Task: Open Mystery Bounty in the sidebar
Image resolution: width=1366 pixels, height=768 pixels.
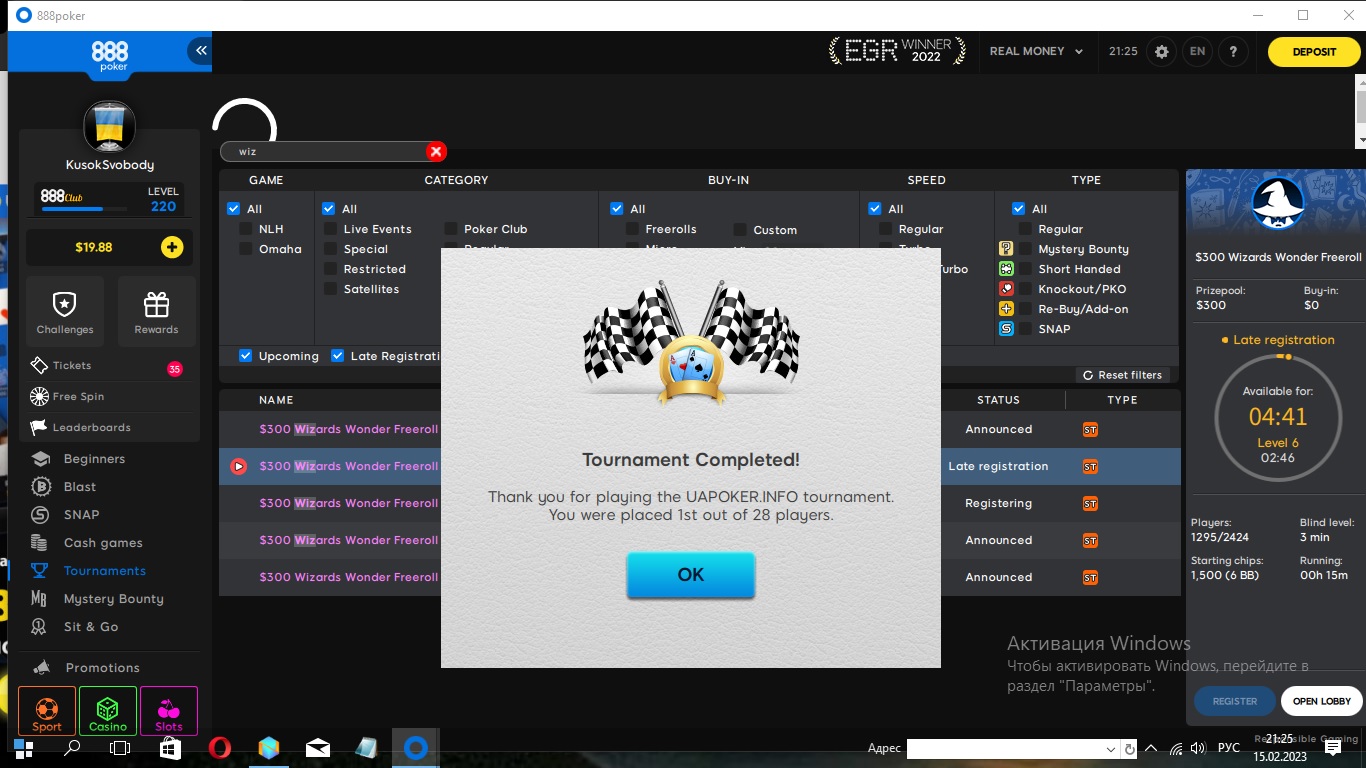Action: coord(113,599)
